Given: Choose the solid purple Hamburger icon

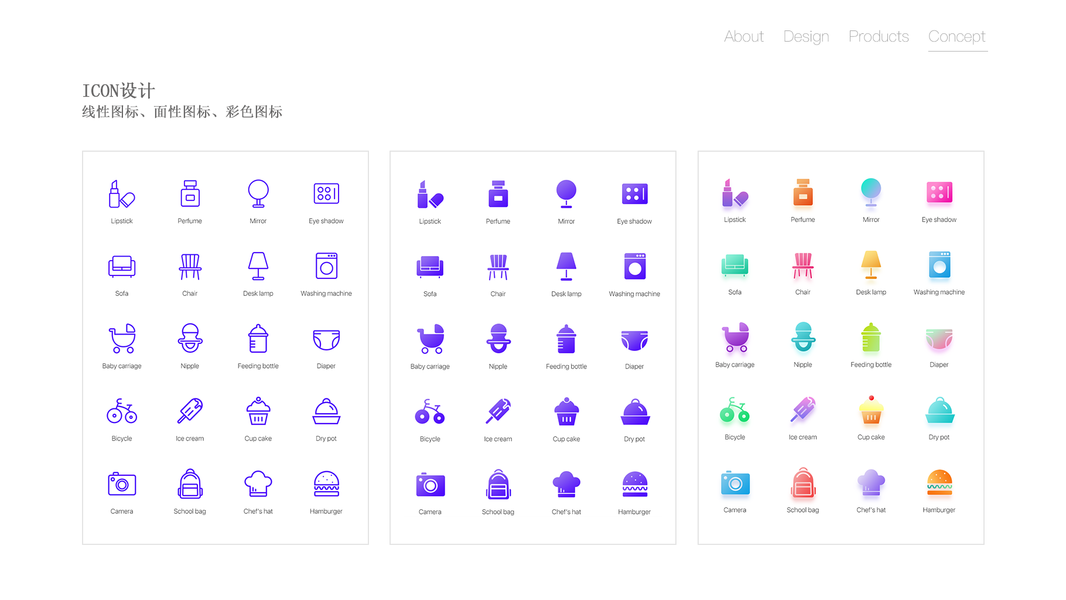Looking at the screenshot, I should point(635,484).
